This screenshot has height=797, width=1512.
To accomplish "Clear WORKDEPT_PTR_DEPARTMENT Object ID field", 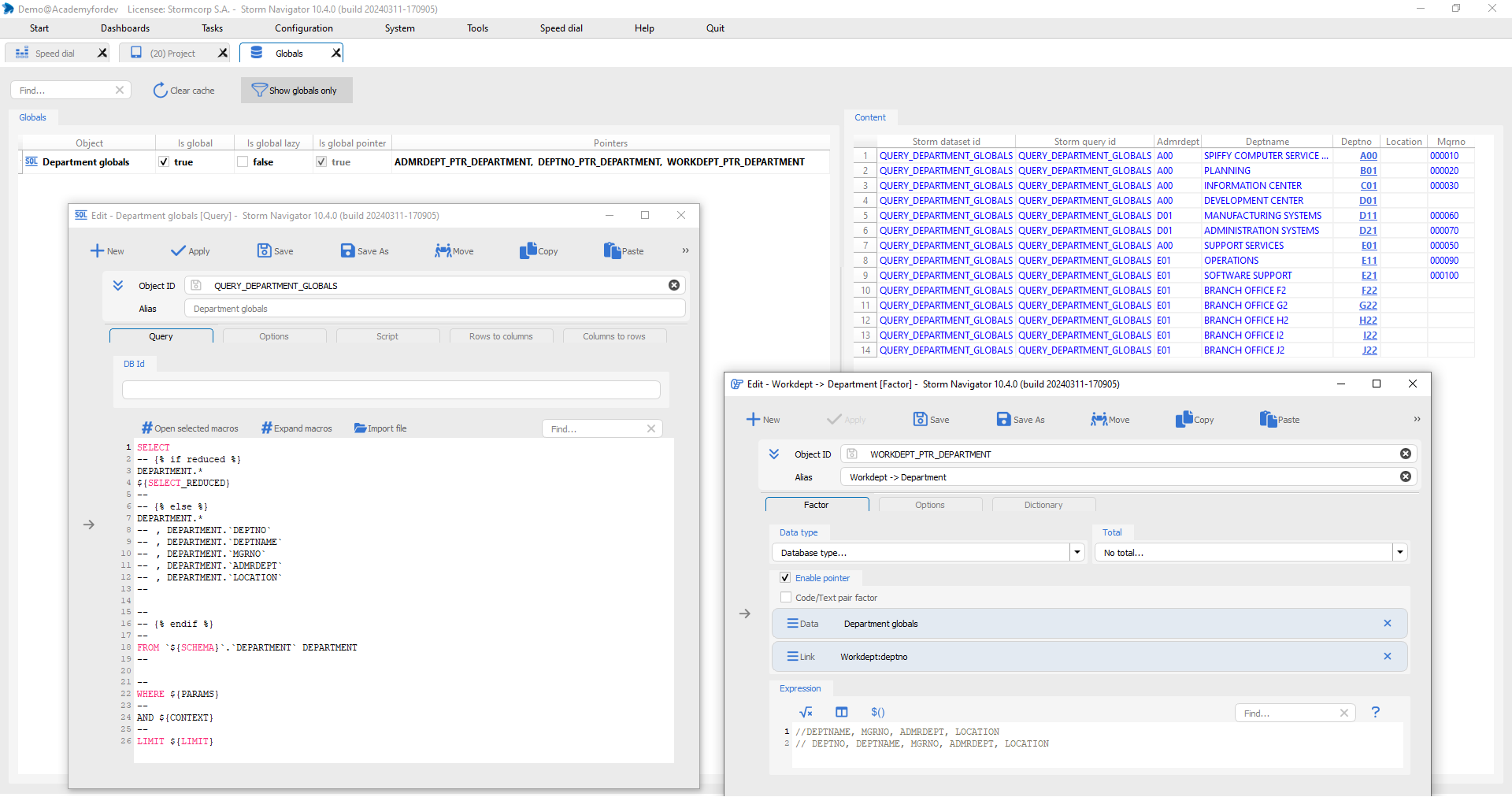I will (1406, 454).
